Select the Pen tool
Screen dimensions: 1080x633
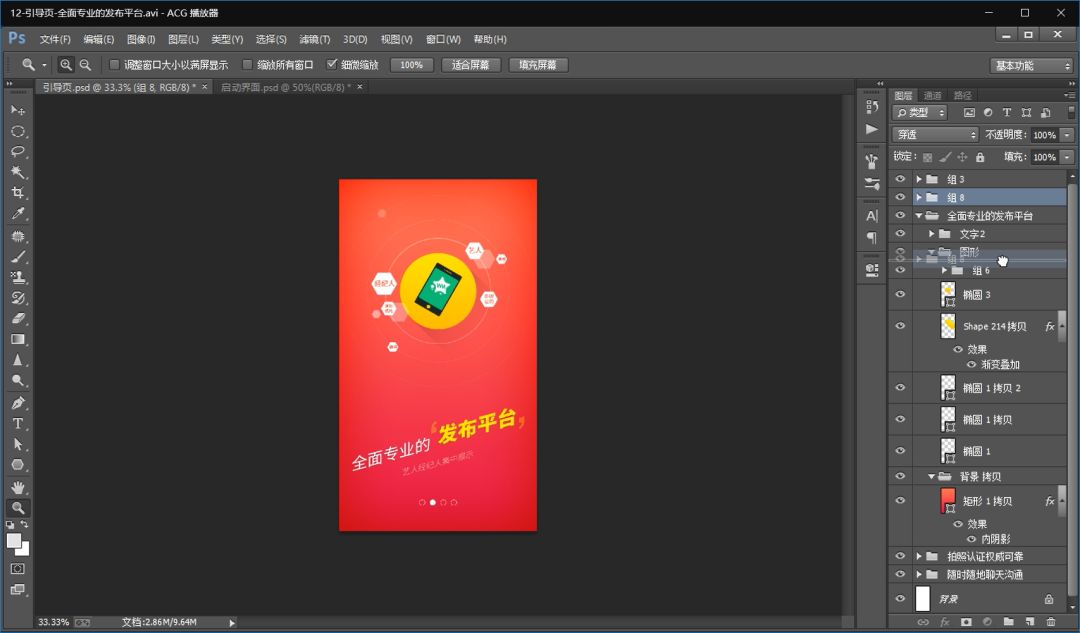(x=18, y=403)
